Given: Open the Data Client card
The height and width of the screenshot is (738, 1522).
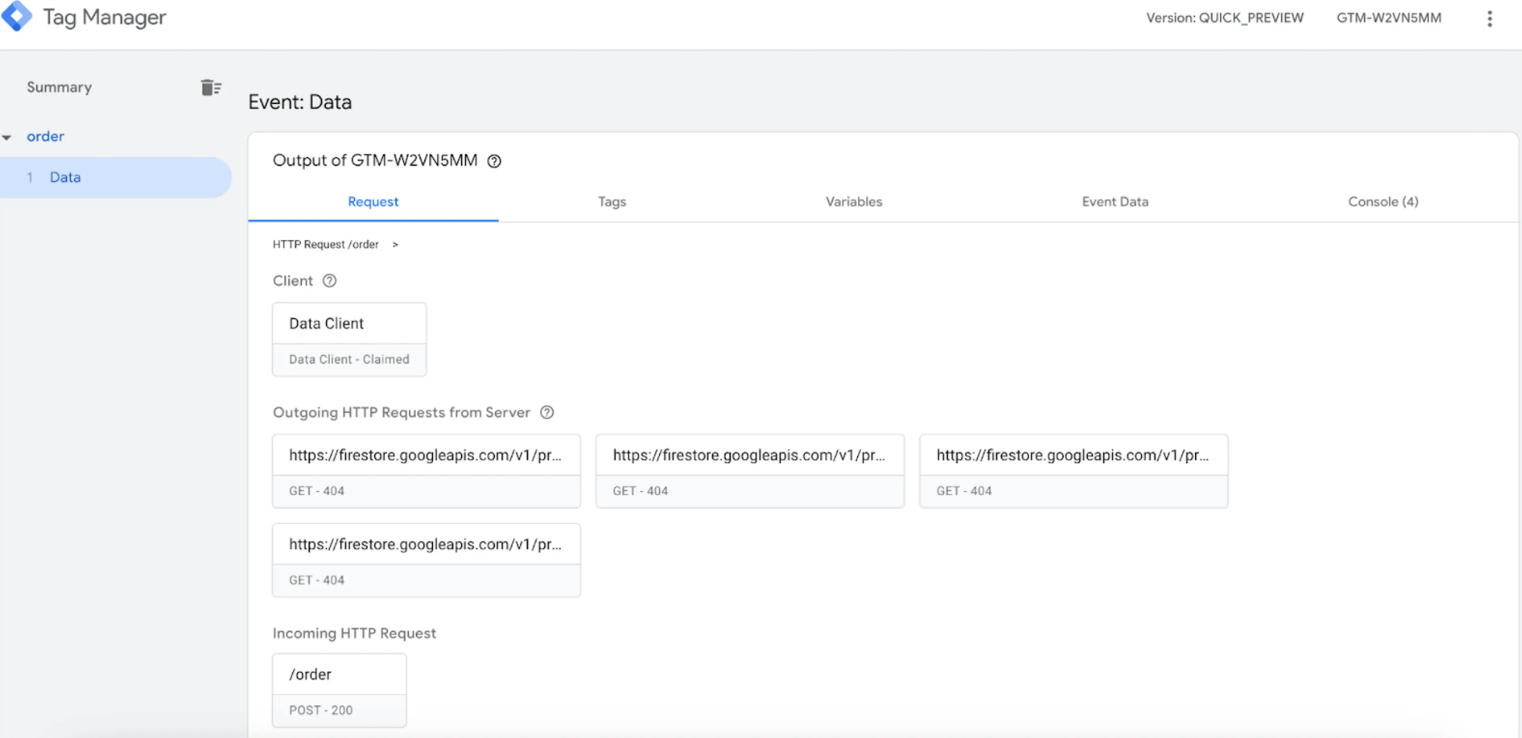Looking at the screenshot, I should tap(349, 340).
